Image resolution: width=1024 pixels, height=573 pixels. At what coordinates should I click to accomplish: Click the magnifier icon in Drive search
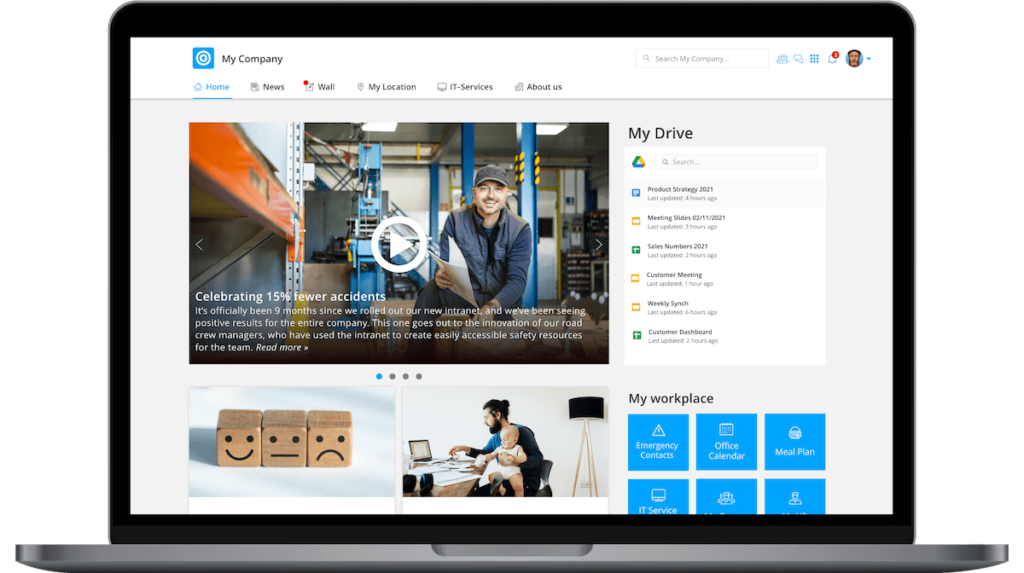[665, 162]
